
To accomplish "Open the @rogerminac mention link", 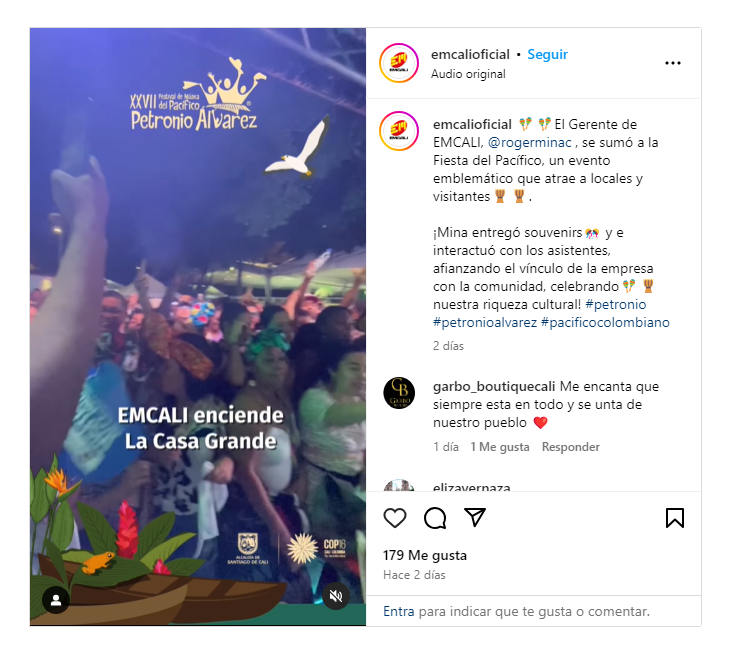I will 529,142.
